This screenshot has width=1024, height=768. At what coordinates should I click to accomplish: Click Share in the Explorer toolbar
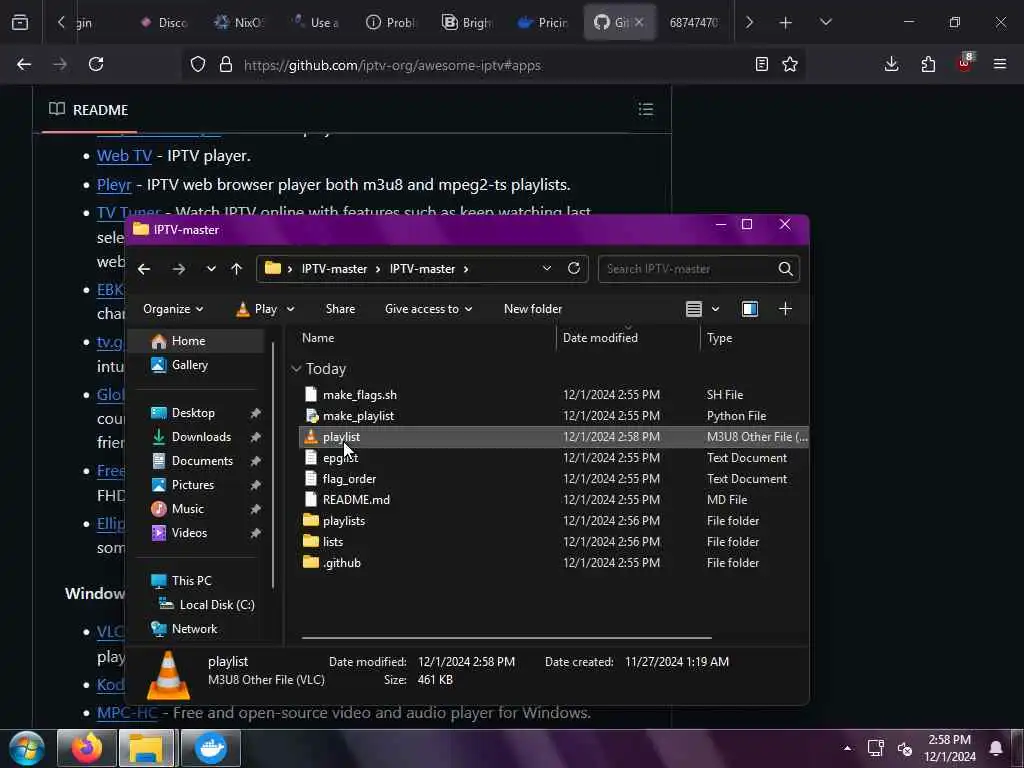[x=340, y=309]
